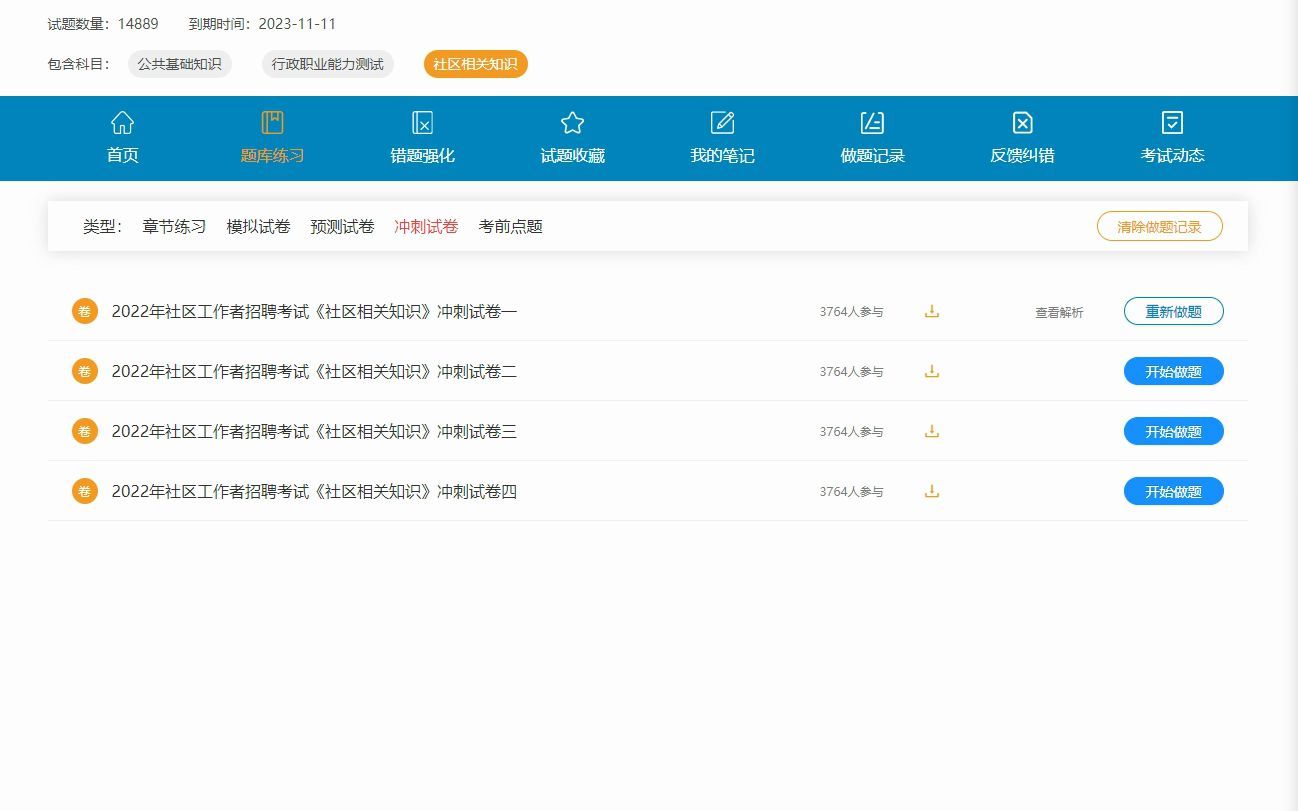Go to the 首页 nav label
1298x811 pixels.
[x=122, y=155]
